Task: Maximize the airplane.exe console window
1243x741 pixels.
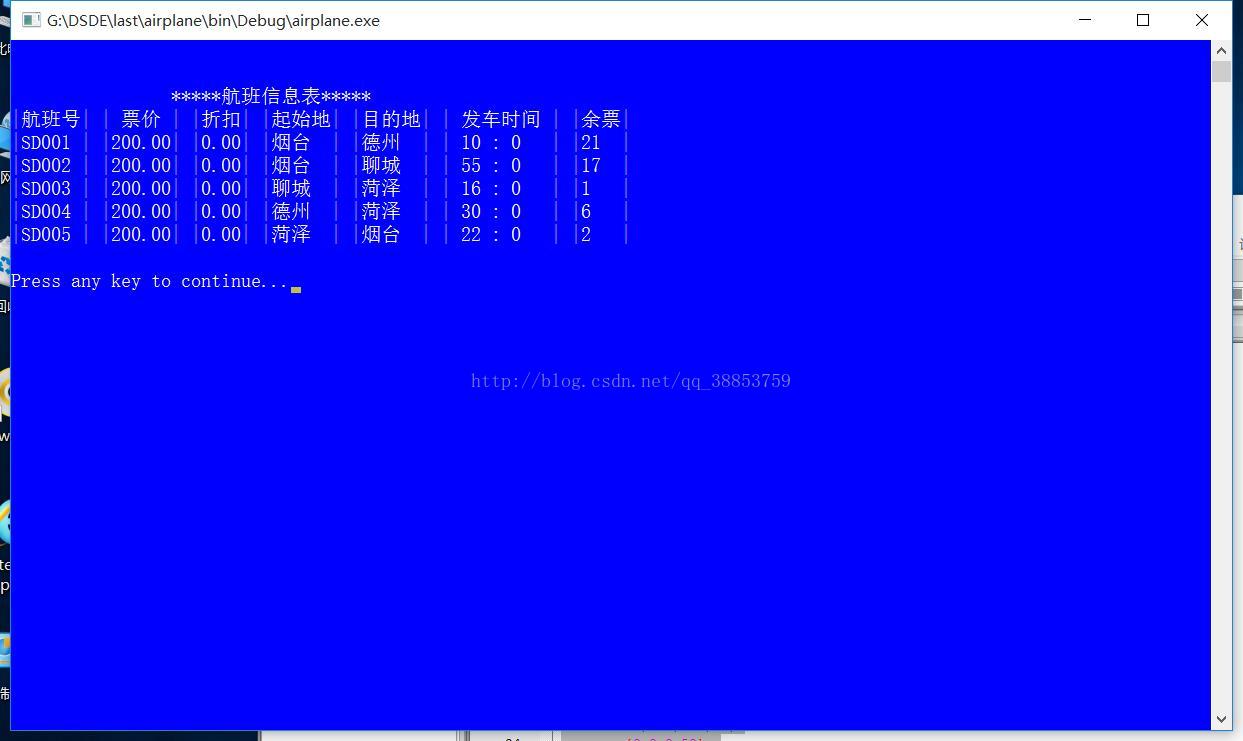Action: 1143,20
